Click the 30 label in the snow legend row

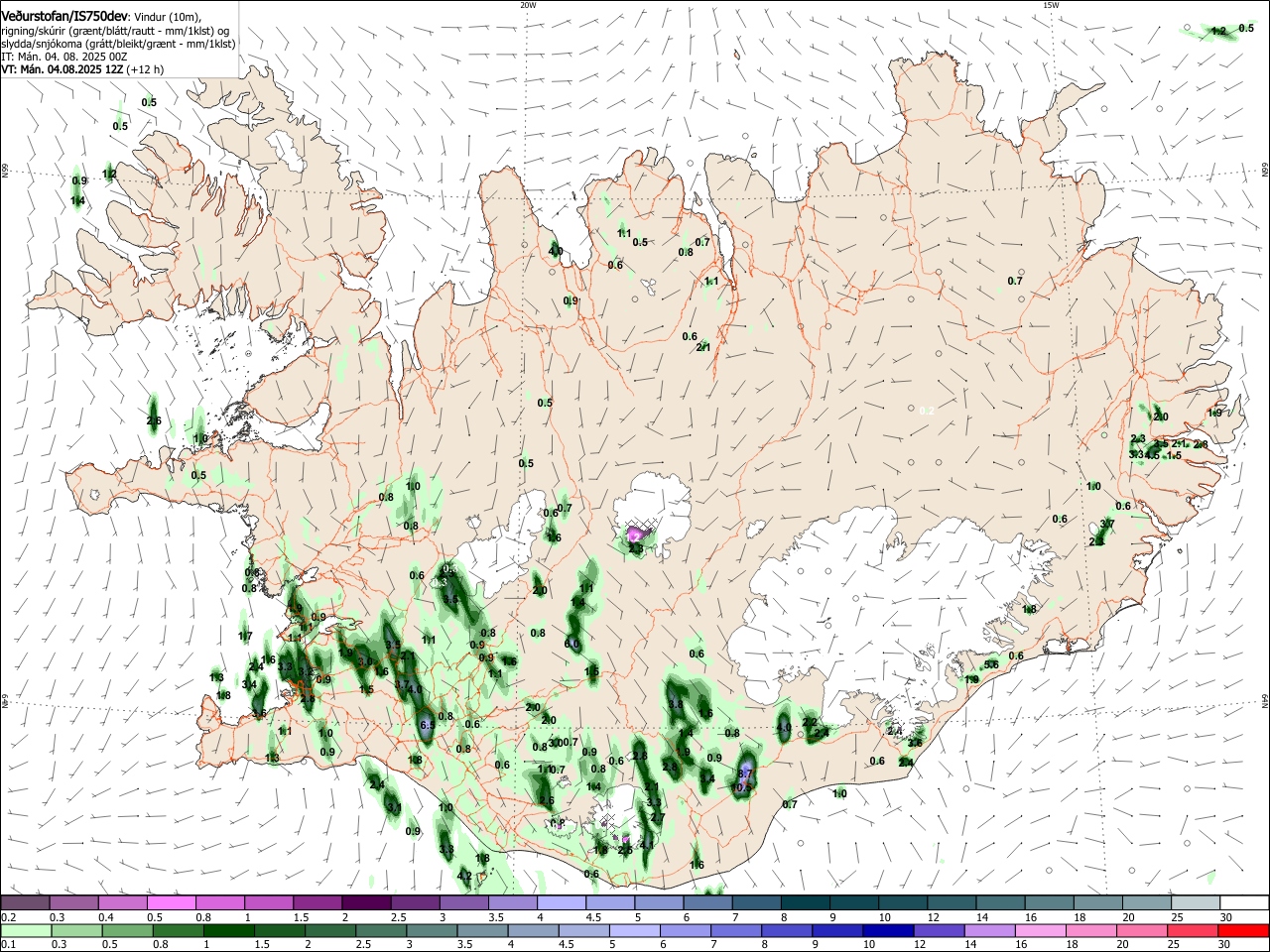[1226, 917]
